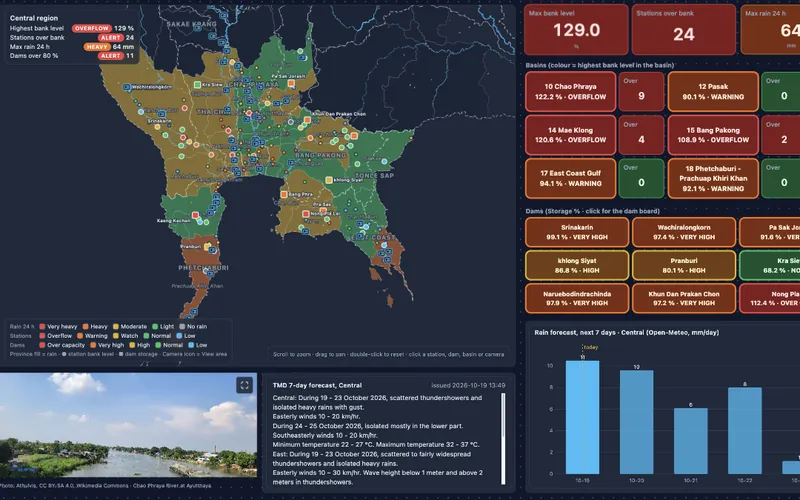Click the Chao Phraya River photo
Screen dimensions: 800x500
128,425
